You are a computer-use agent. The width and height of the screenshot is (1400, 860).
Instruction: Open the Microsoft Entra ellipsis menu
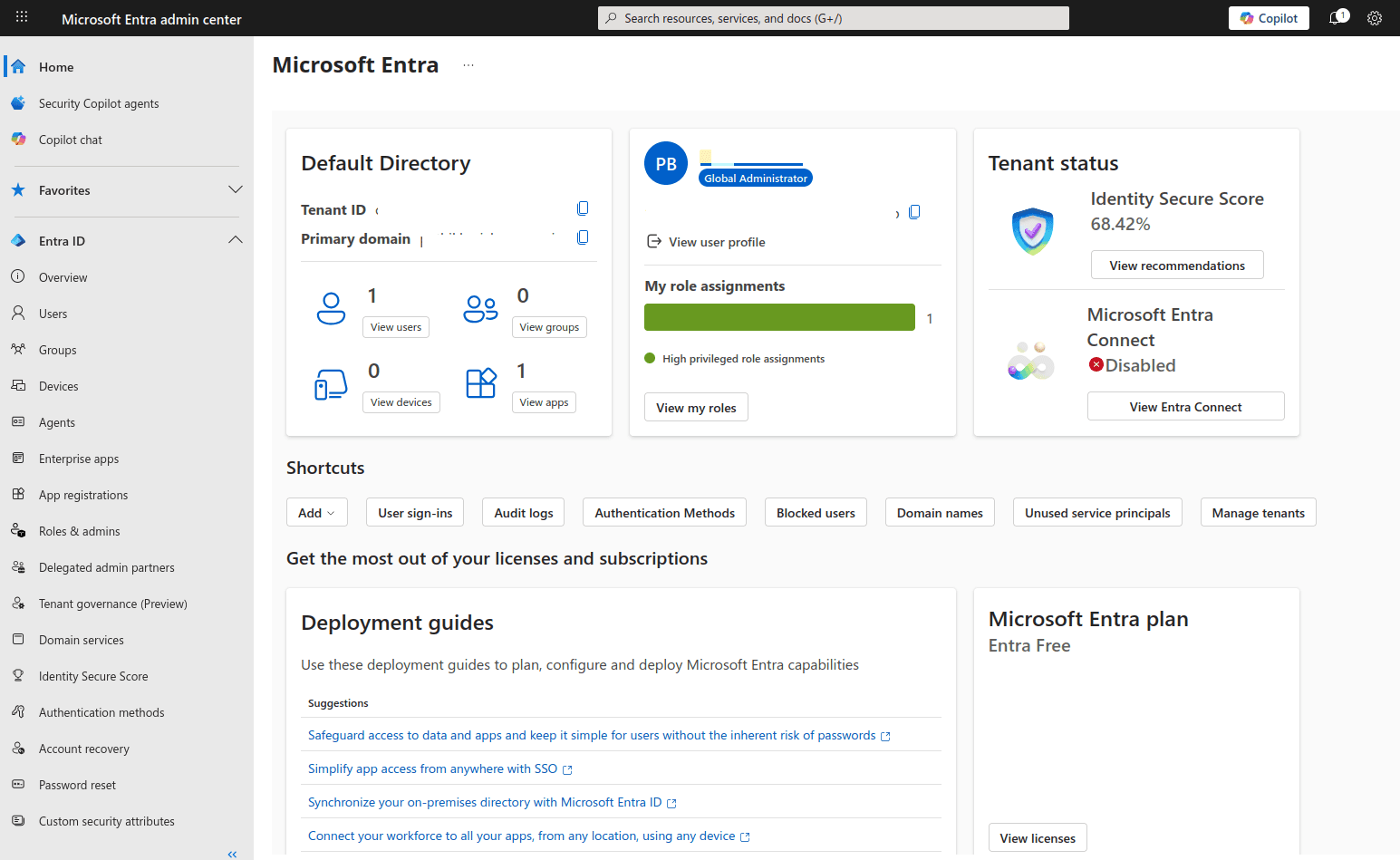(x=468, y=65)
